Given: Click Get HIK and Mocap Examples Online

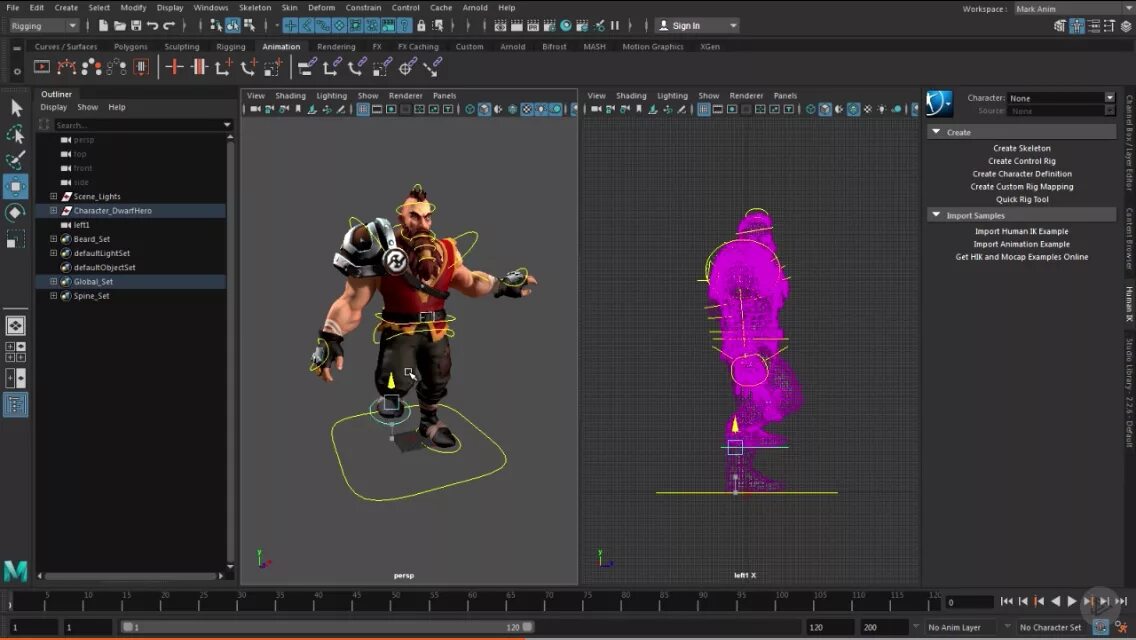Looking at the screenshot, I should 1022,256.
